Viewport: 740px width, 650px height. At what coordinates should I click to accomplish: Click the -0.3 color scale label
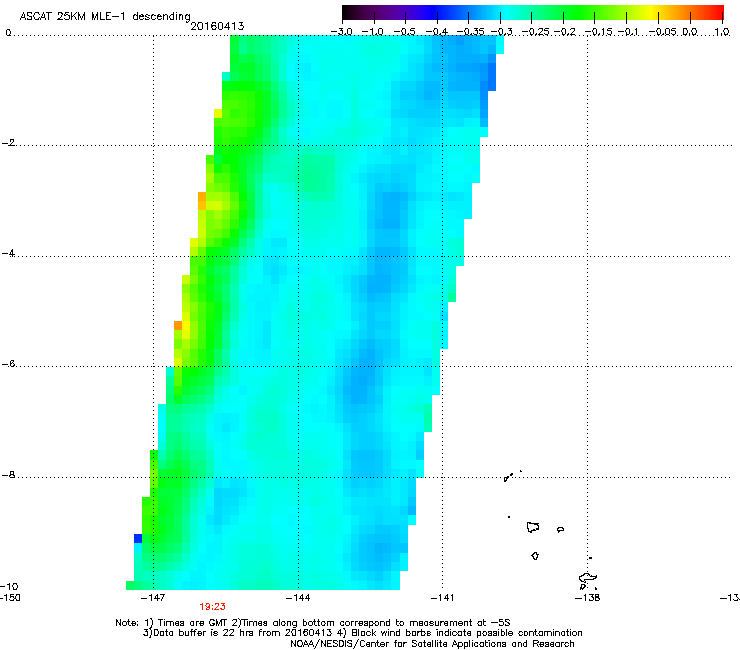tap(501, 32)
